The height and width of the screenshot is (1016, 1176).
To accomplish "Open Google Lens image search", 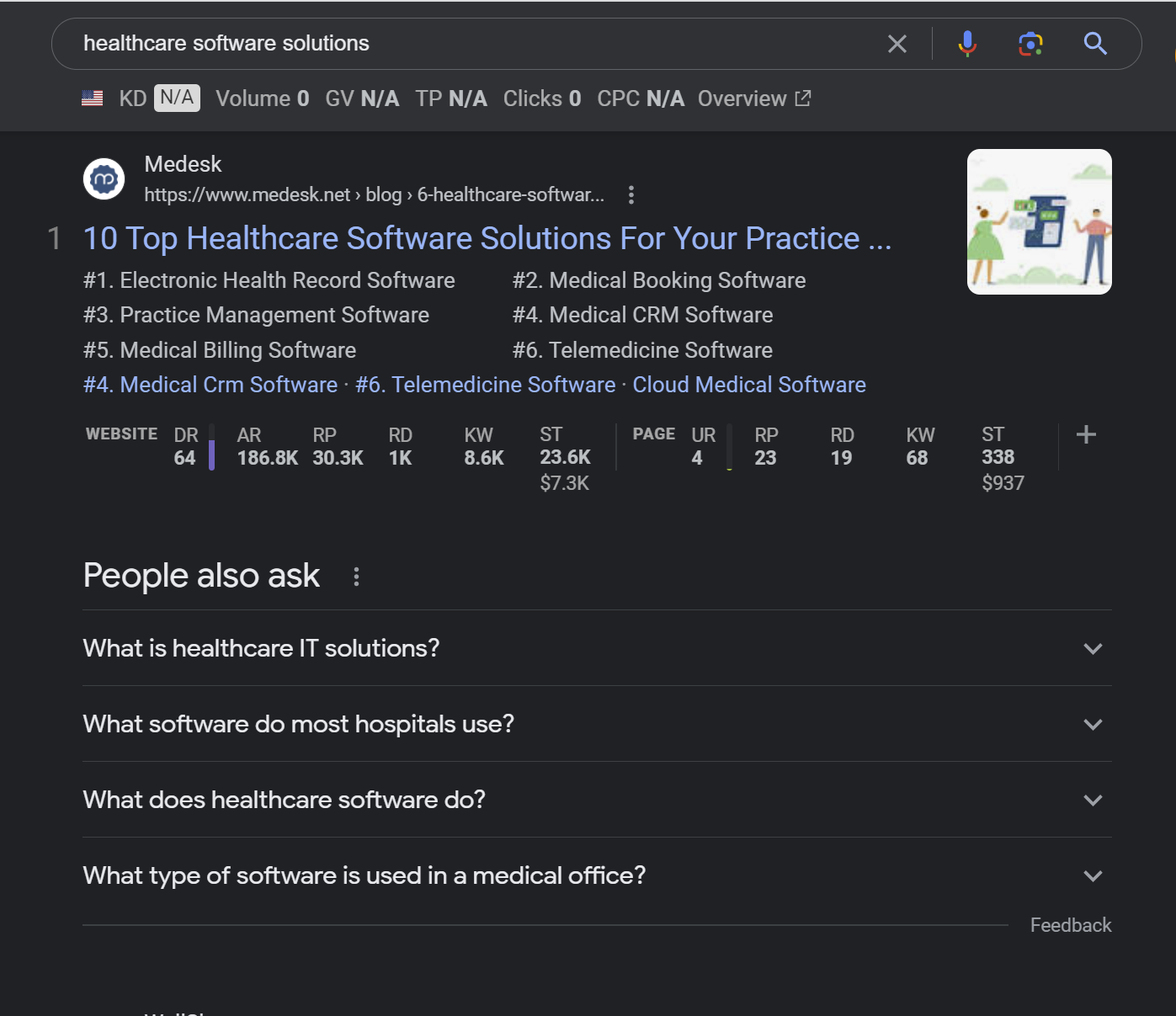I will point(1030,44).
